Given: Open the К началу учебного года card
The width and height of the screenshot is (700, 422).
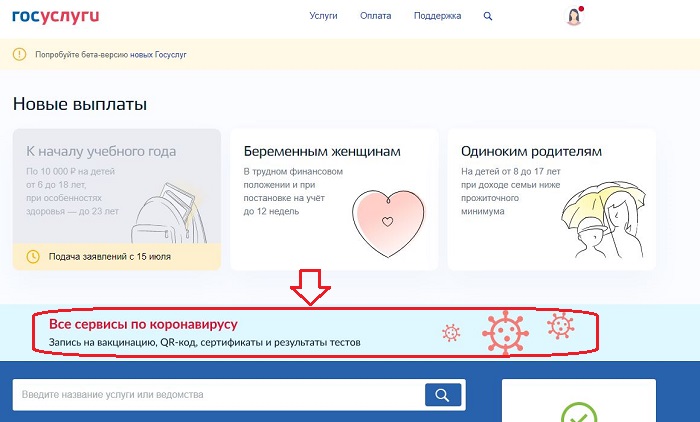Looking at the screenshot, I should [101, 152].
